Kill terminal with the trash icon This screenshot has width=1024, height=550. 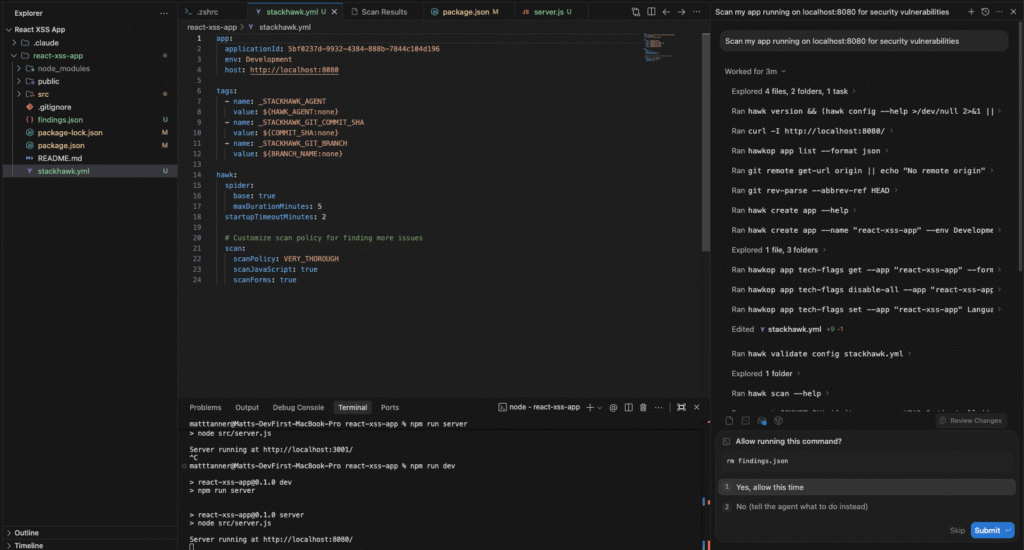click(x=643, y=408)
